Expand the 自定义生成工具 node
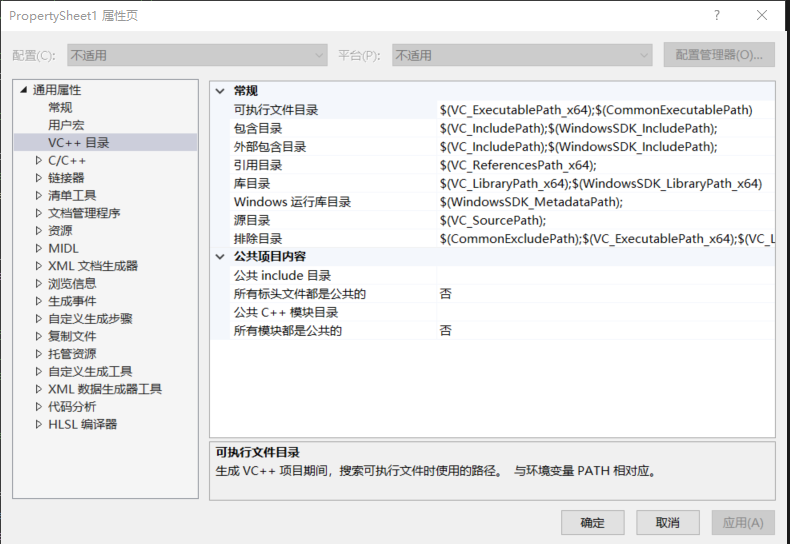This screenshot has width=790, height=544. click(39, 372)
